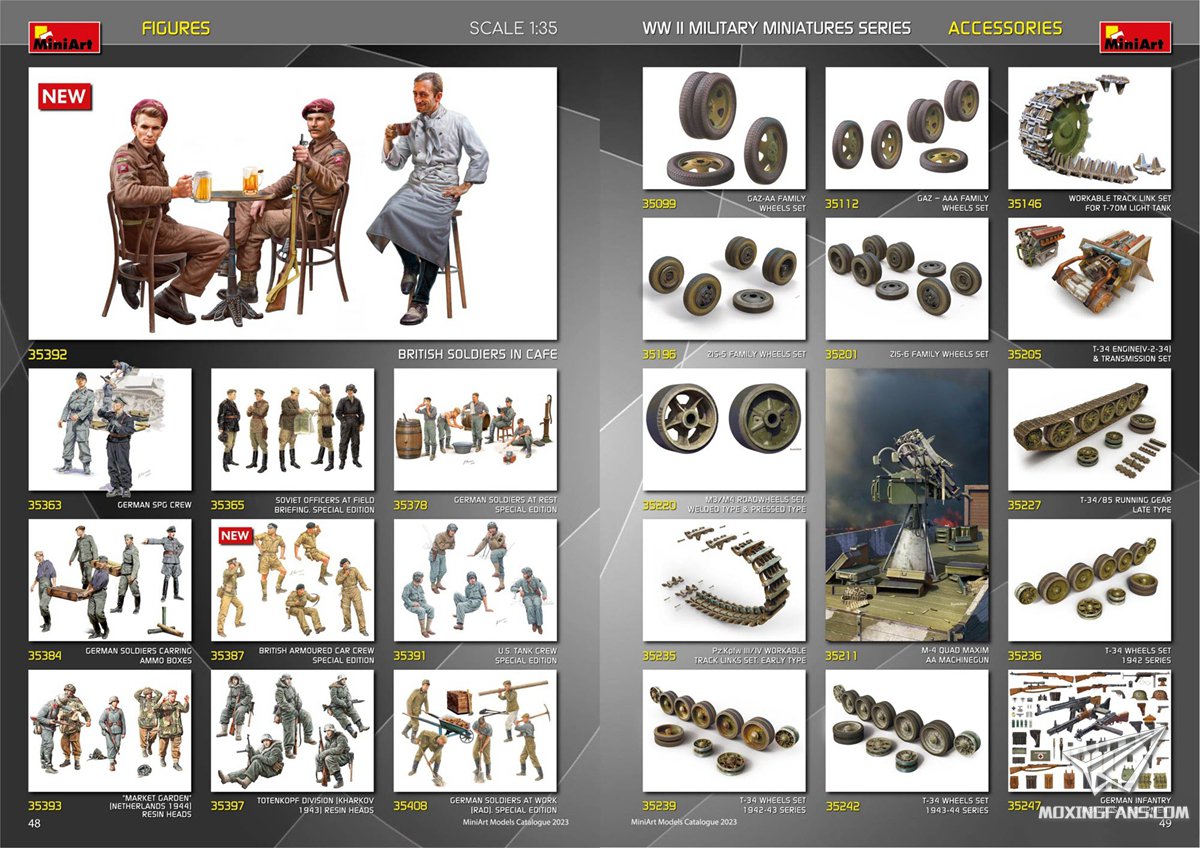1200x848 pixels.
Task: Click the WW II MILITARY MINIATURES SERIES heading
Action: click(x=776, y=28)
